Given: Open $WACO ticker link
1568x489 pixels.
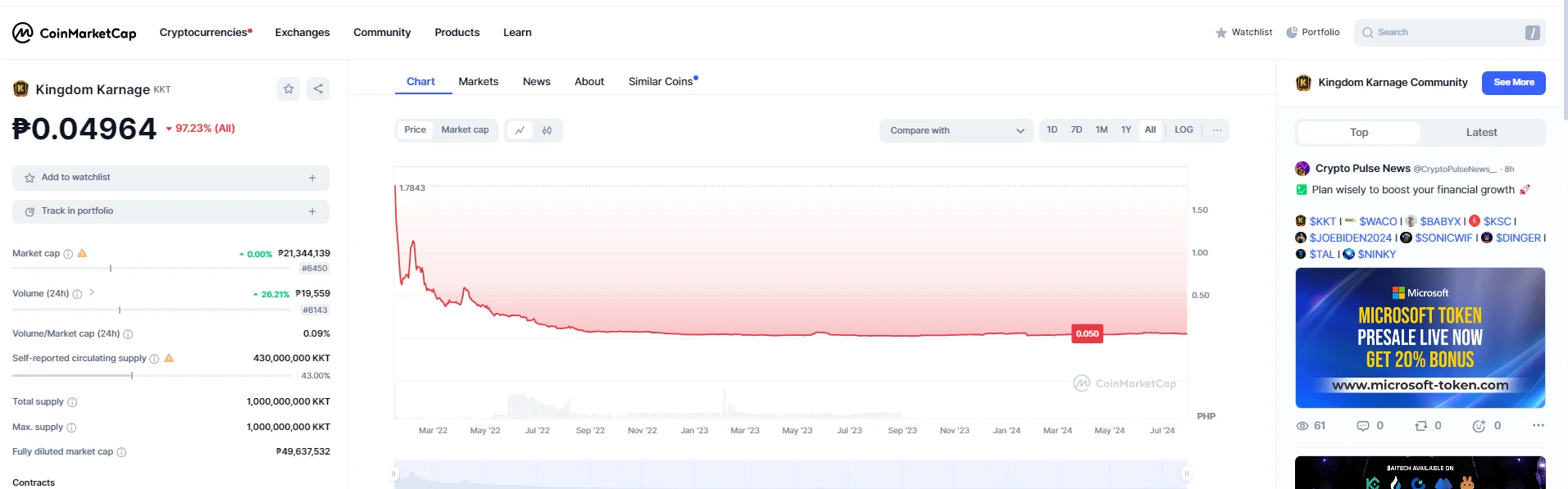Looking at the screenshot, I should tap(1378, 221).
